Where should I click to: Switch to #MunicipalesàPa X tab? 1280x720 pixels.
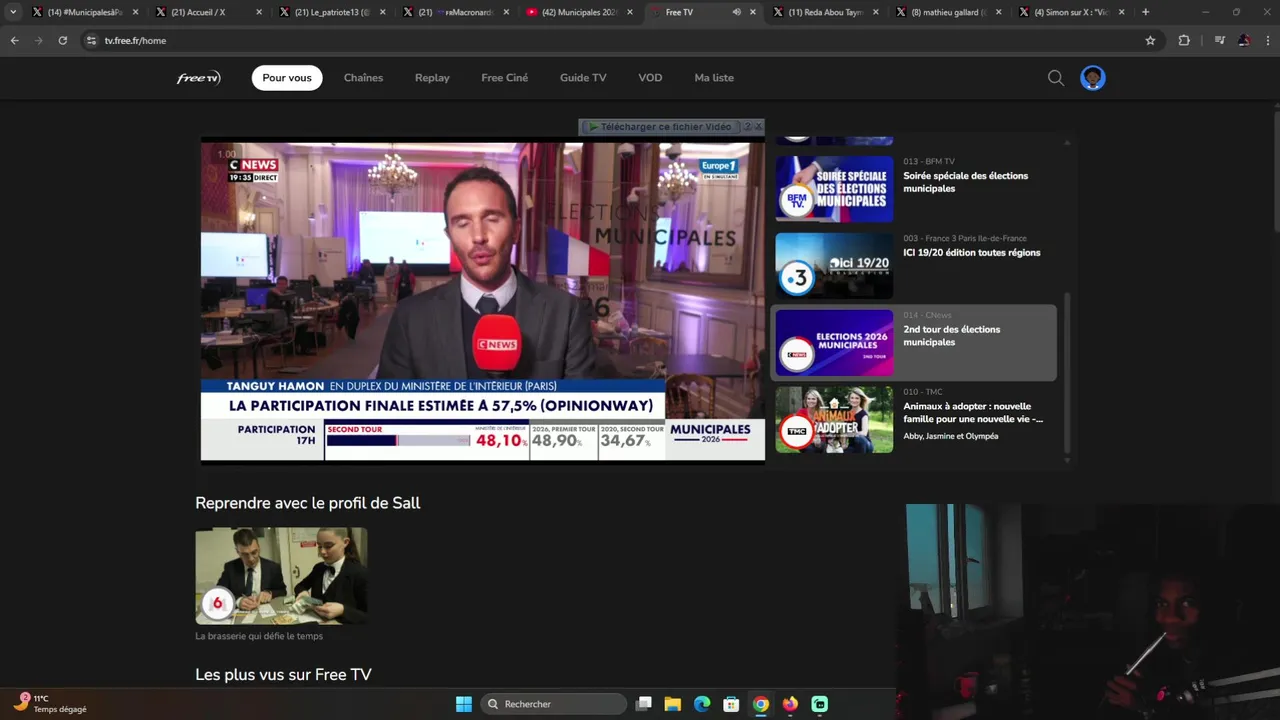85,12
